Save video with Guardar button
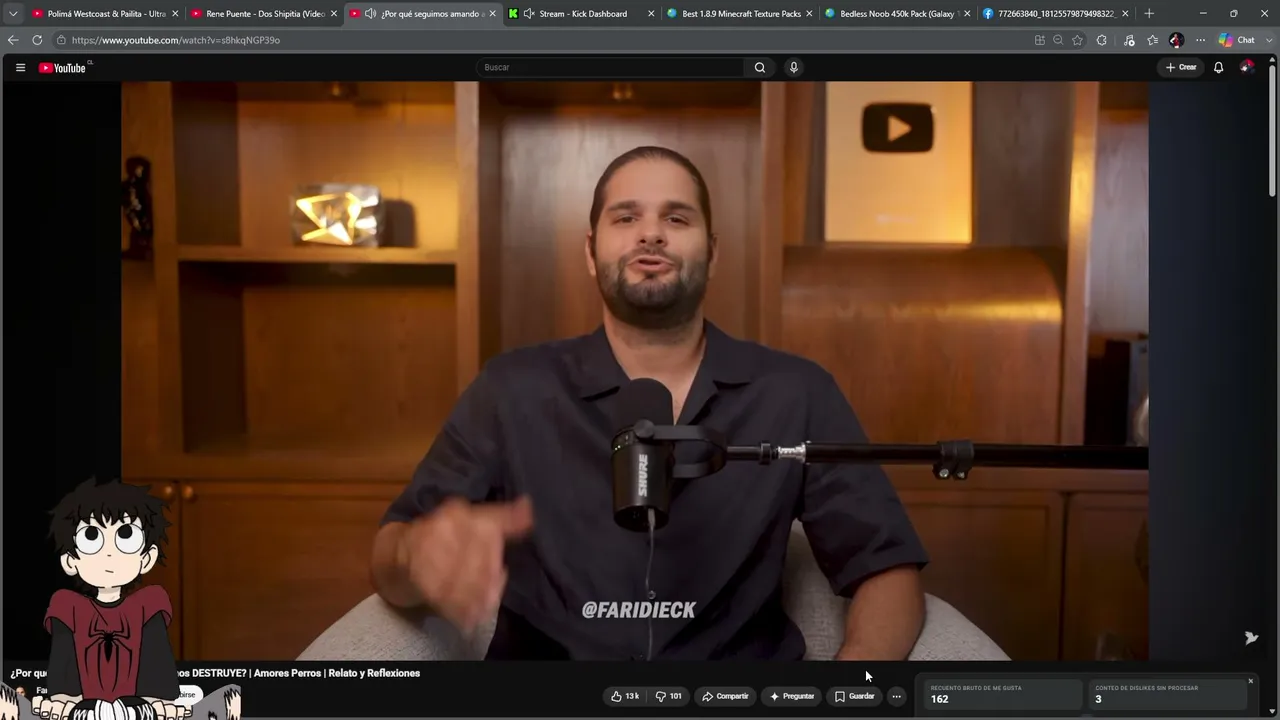The width and height of the screenshot is (1280, 720). tap(855, 696)
